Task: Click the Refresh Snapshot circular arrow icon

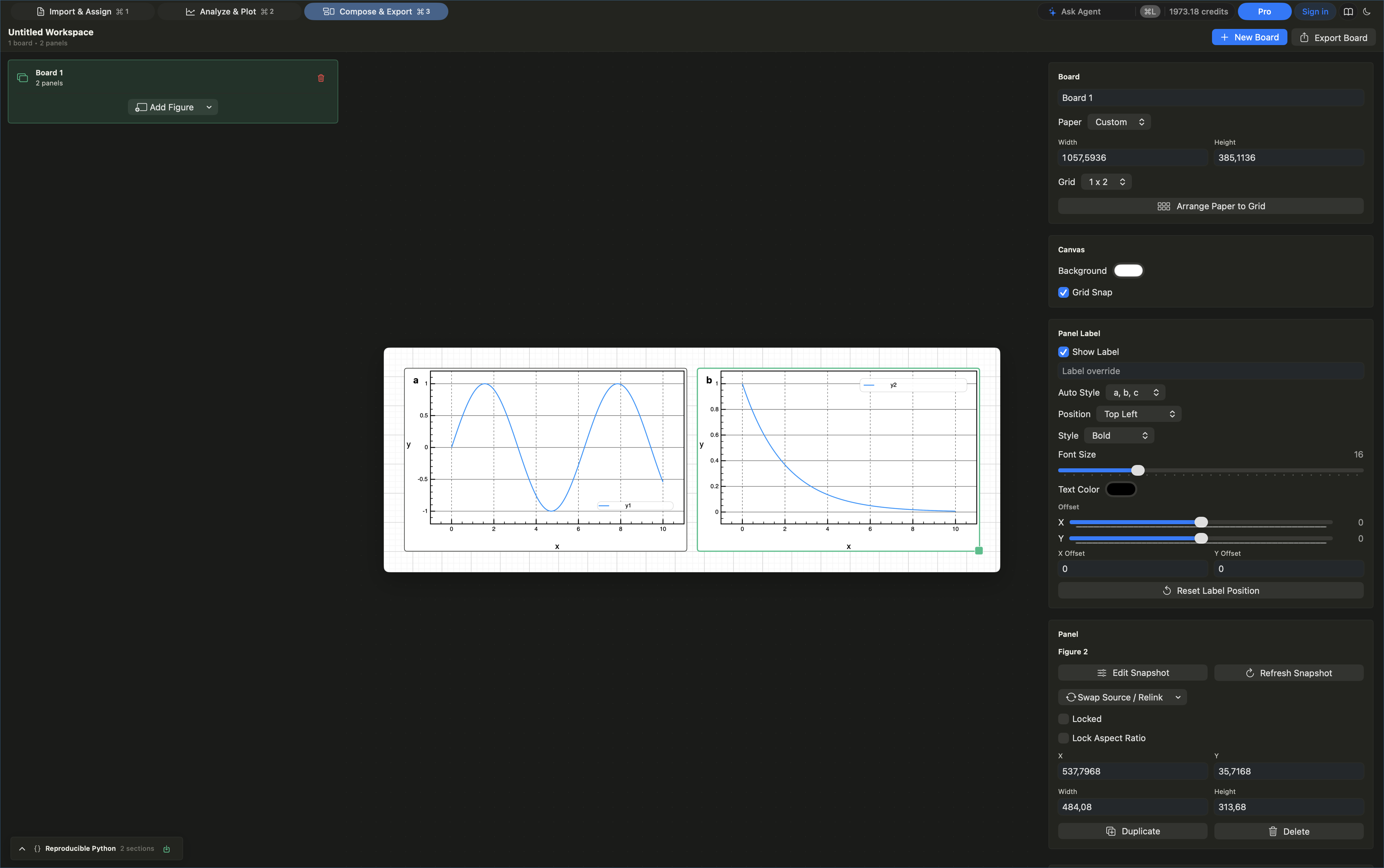Action: pyautogui.click(x=1250, y=673)
